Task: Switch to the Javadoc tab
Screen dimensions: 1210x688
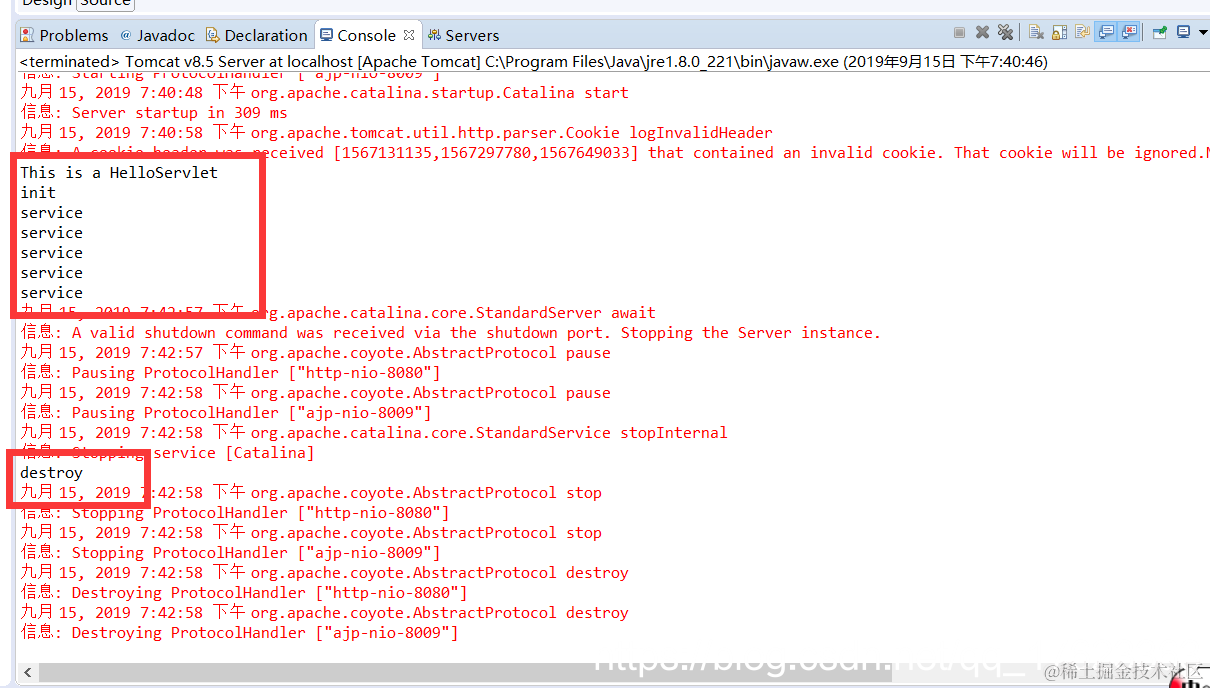Action: 158,35
